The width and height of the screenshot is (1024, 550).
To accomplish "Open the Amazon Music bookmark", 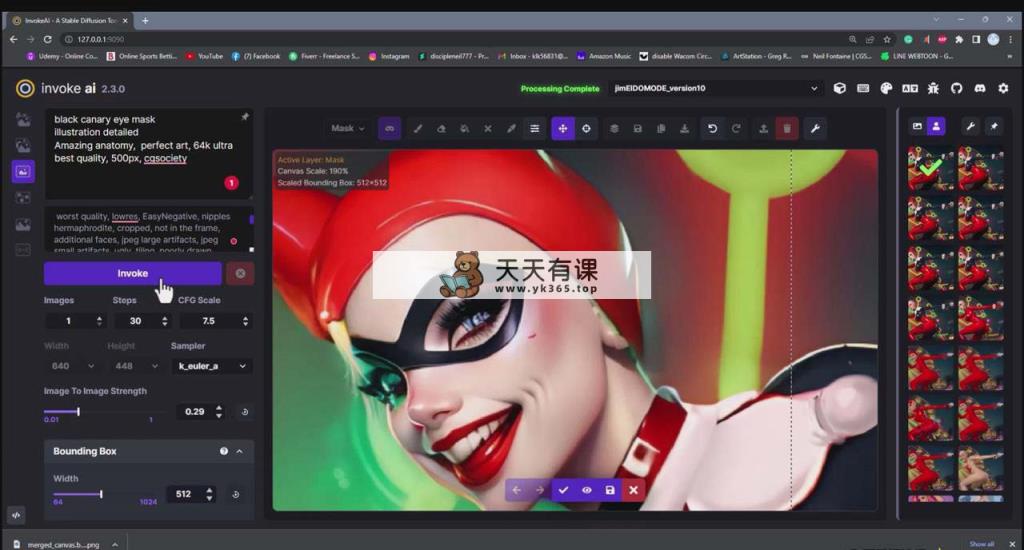I will [604, 57].
